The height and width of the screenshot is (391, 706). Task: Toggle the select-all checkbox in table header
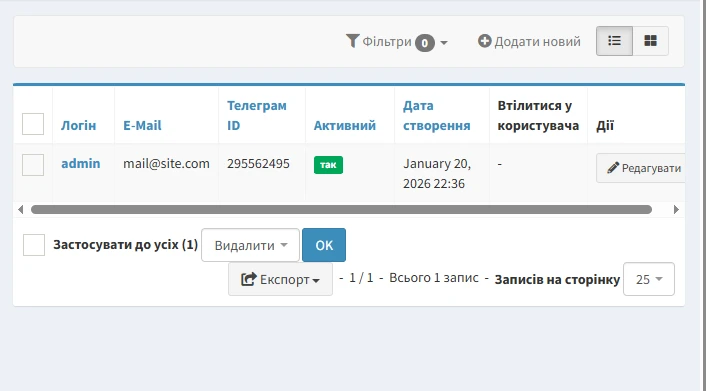click(33, 124)
